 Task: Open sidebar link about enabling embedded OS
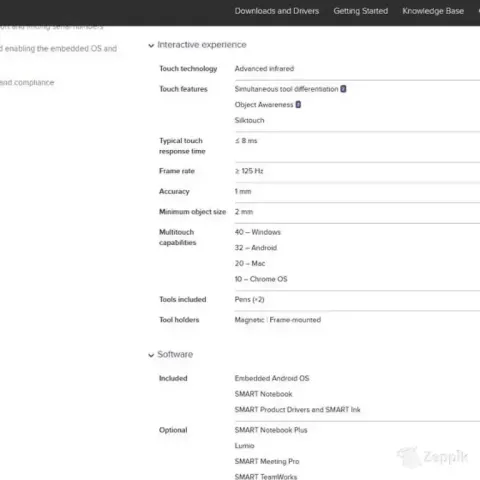(58, 49)
